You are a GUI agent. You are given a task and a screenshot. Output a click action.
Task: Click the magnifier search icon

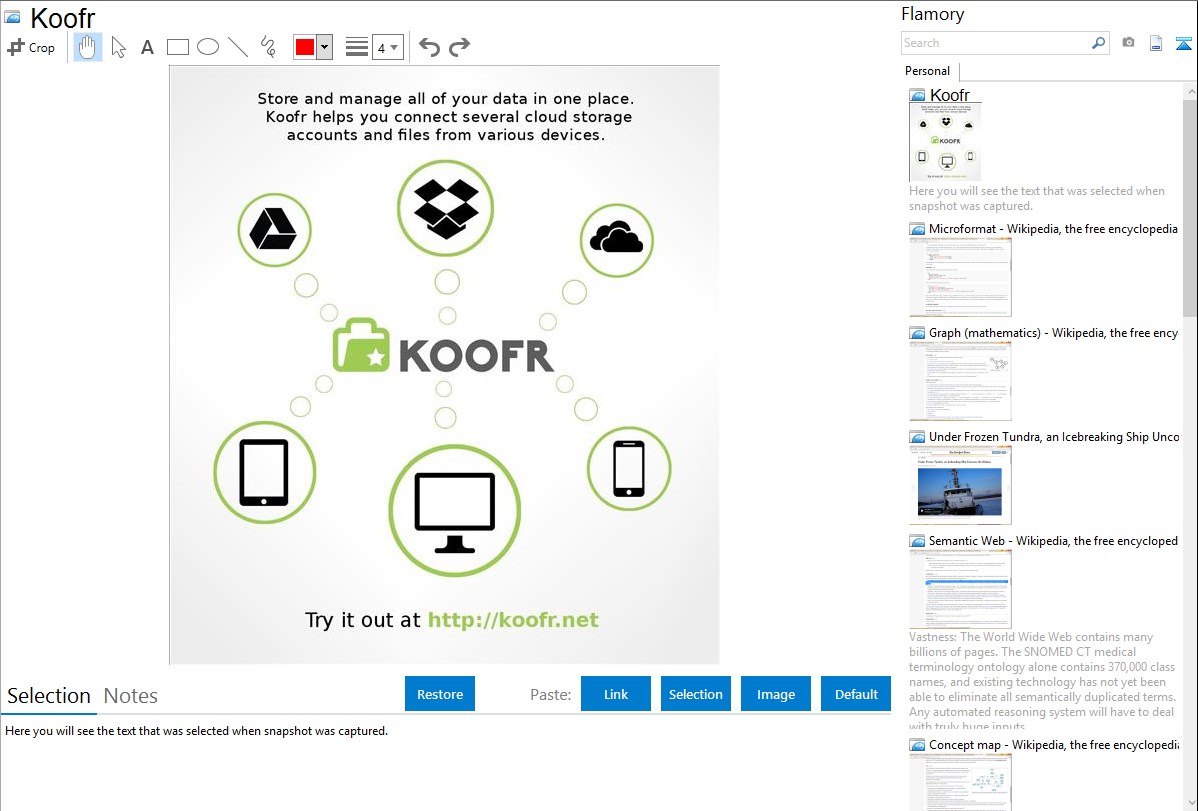[1099, 43]
